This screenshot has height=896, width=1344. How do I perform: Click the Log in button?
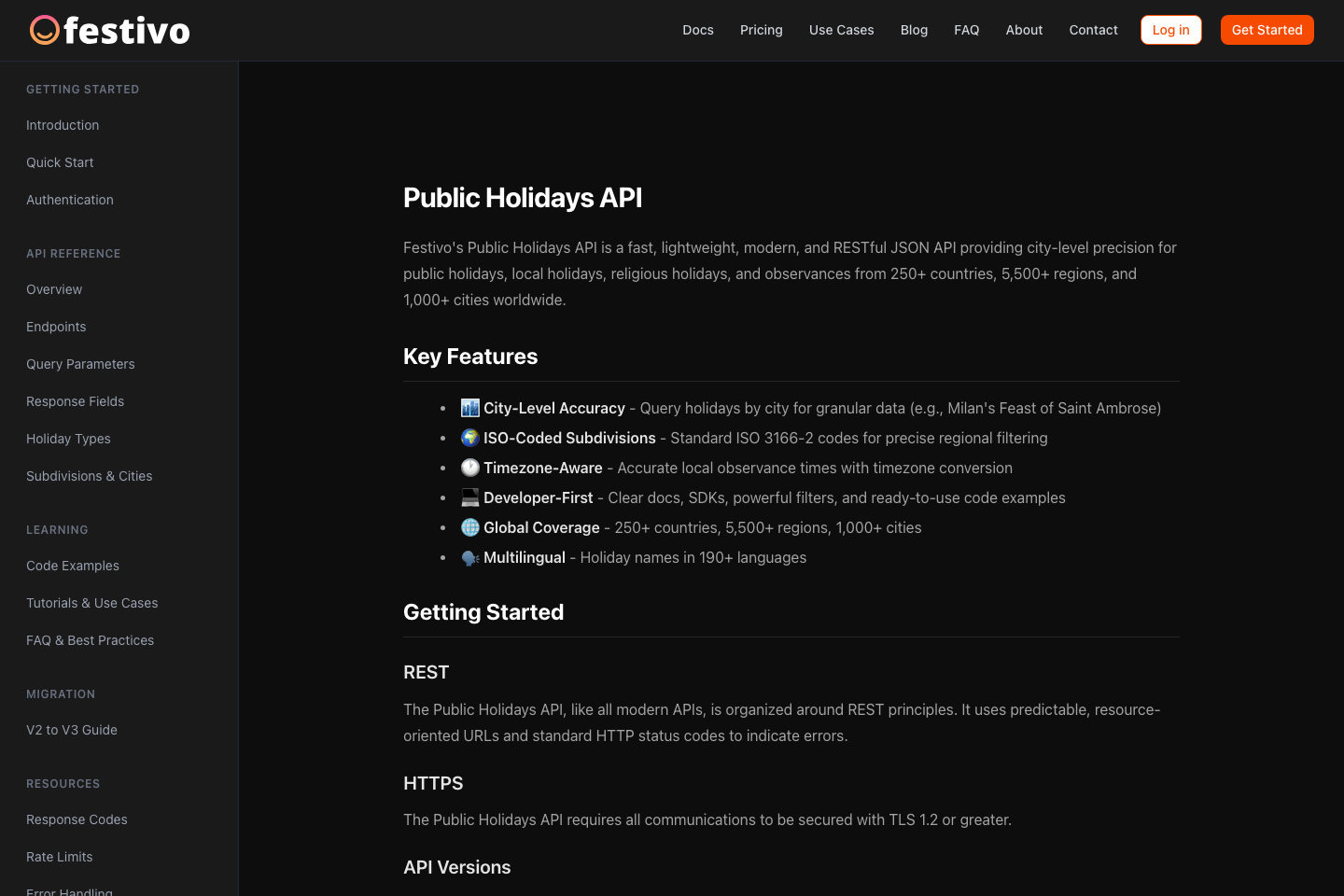1170,30
